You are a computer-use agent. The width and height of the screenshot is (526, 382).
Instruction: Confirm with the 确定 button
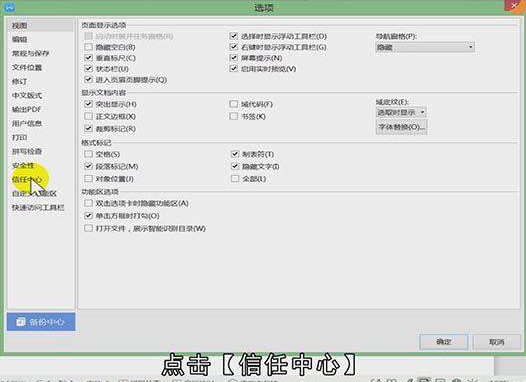pos(443,342)
